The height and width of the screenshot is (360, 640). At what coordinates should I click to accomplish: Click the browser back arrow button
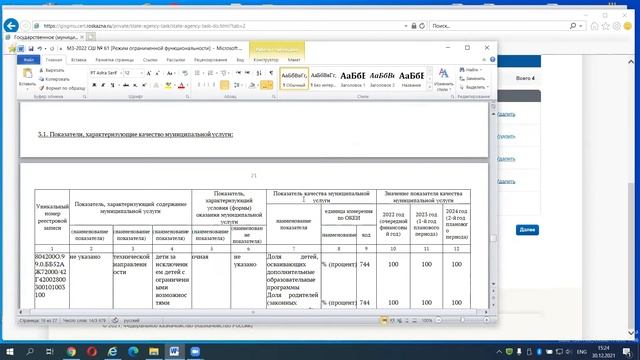(x=11, y=26)
